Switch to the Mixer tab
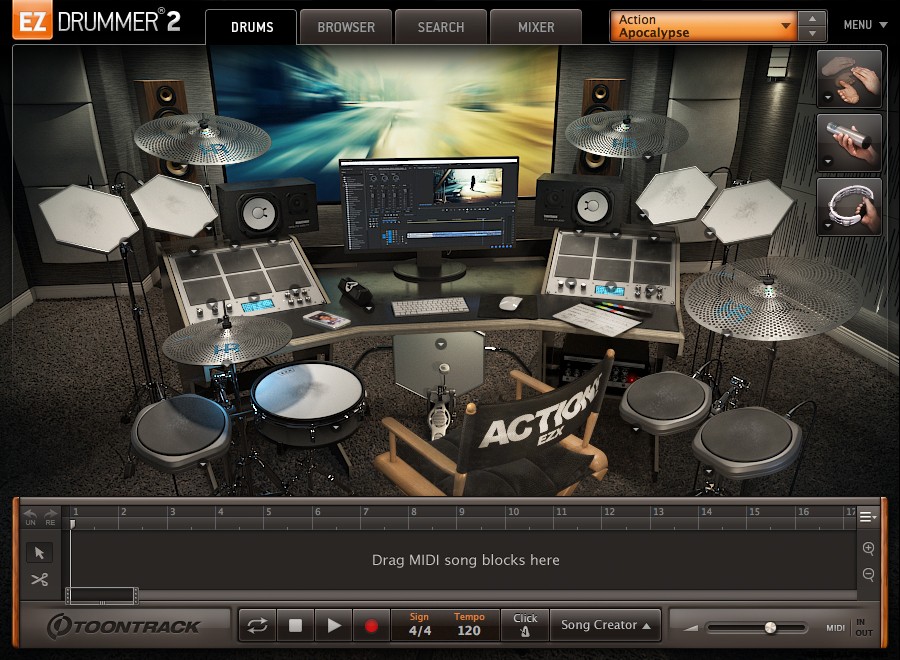 click(536, 27)
